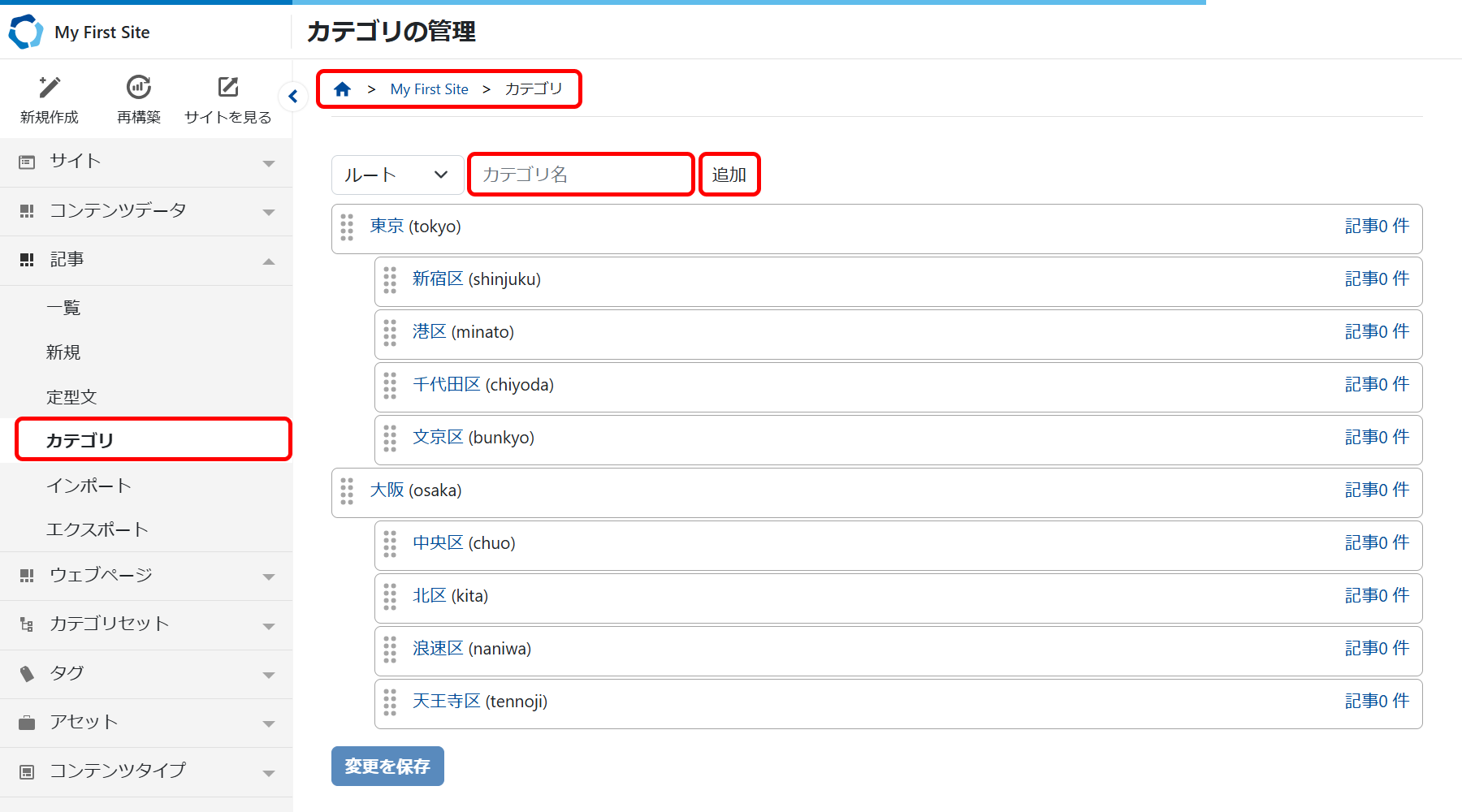Focus the カテゴリ名 text field
1462x812 pixels.
click(x=581, y=175)
